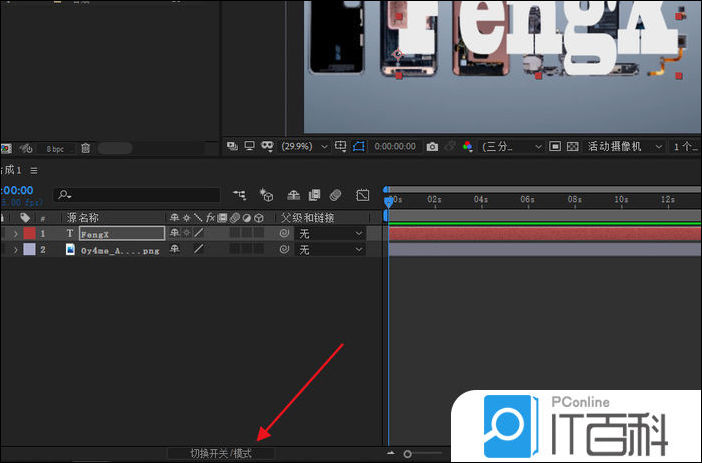The width and height of the screenshot is (702, 463).
Task: Open the timeline panel menu icon
Action: [x=33, y=171]
